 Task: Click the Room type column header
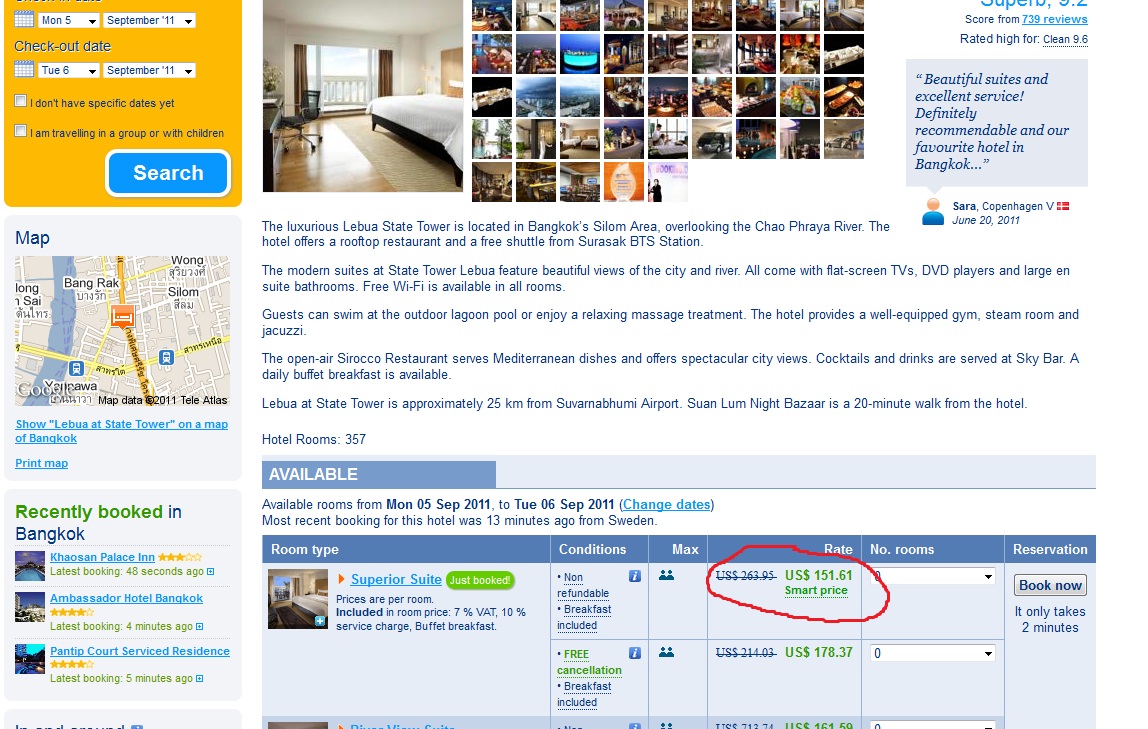[x=305, y=549]
